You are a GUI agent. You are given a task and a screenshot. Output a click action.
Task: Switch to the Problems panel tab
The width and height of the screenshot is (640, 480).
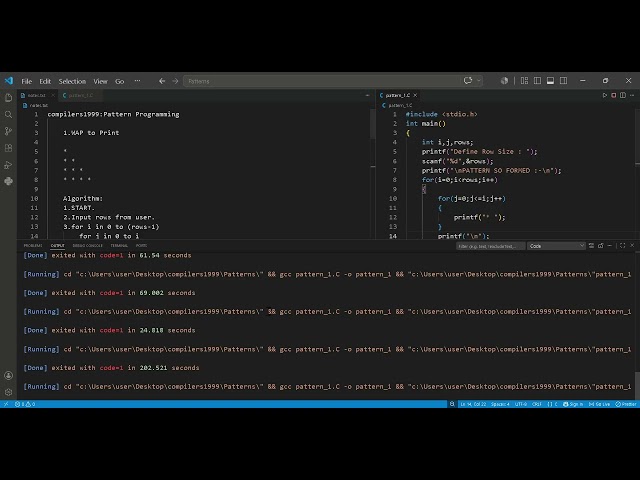[x=33, y=246]
